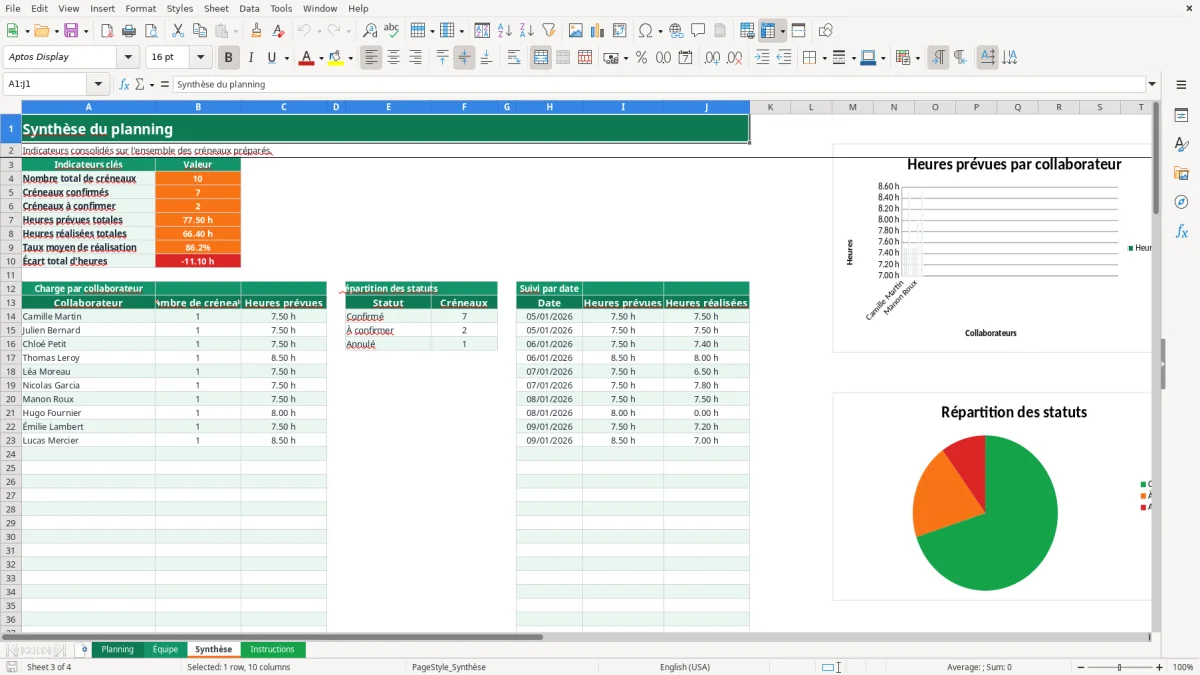
Task: Open the Data menu
Action: pyautogui.click(x=250, y=8)
